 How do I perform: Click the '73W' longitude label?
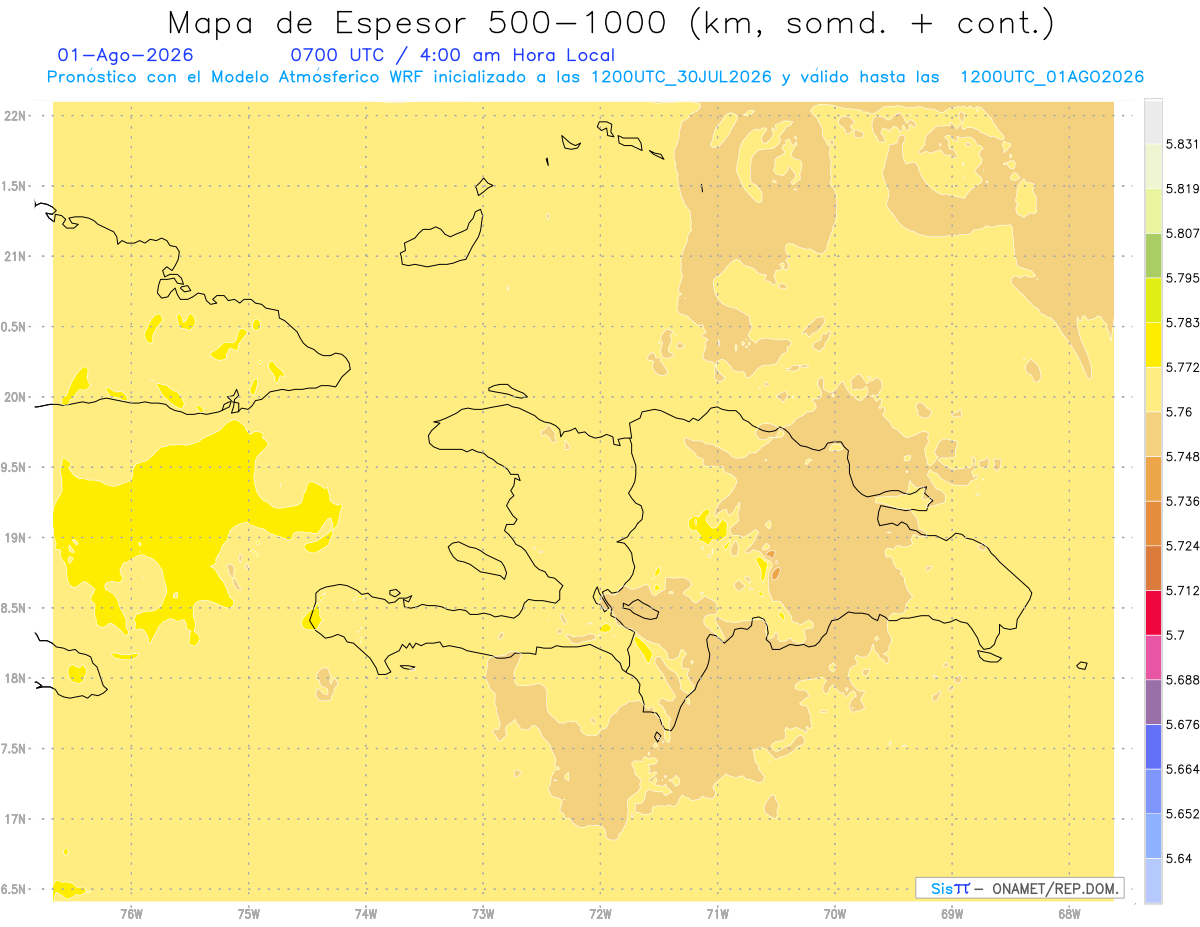click(x=482, y=914)
